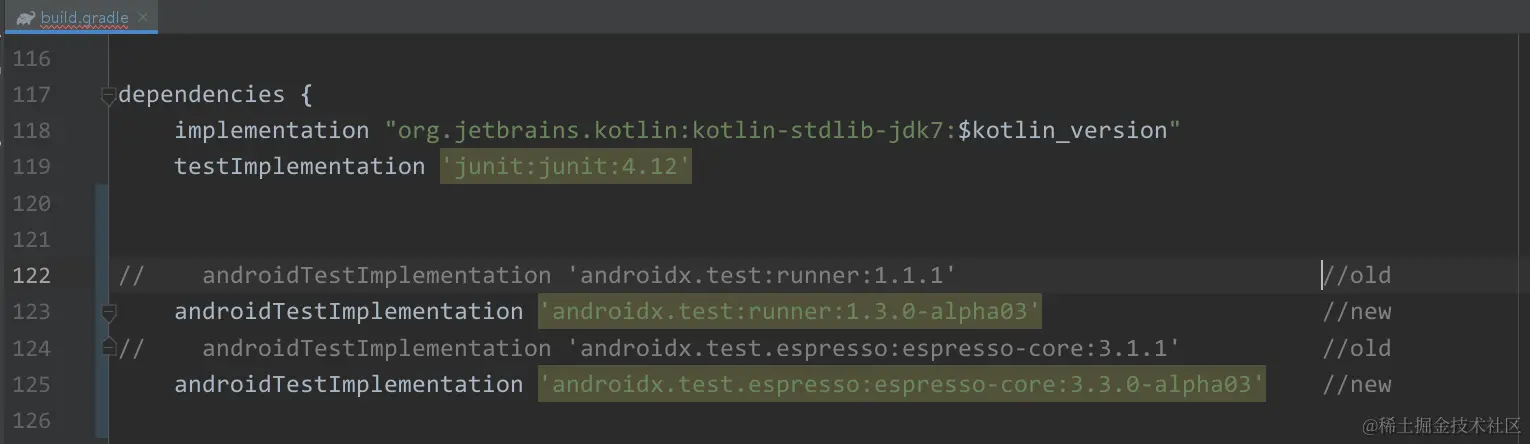
Task: Click the '//new' comment on line 123
Action: [x=1357, y=312]
